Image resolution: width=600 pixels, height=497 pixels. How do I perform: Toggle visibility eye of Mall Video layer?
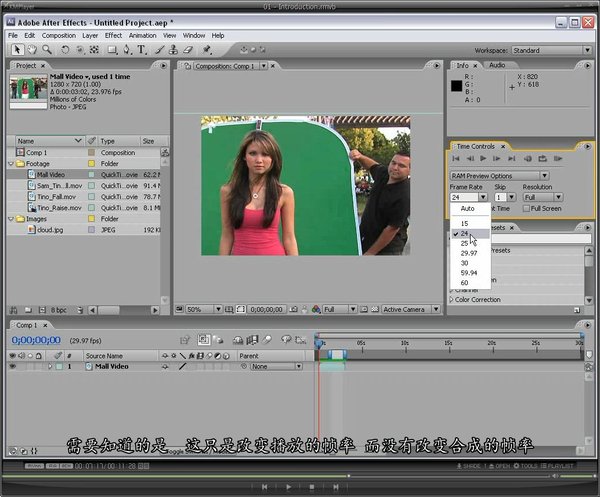point(13,367)
